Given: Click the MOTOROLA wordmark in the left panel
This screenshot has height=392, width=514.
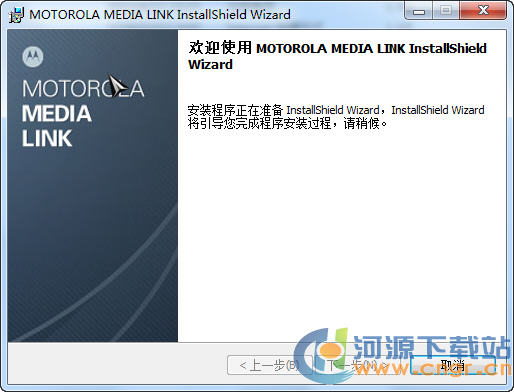Looking at the screenshot, I should 83,89.
